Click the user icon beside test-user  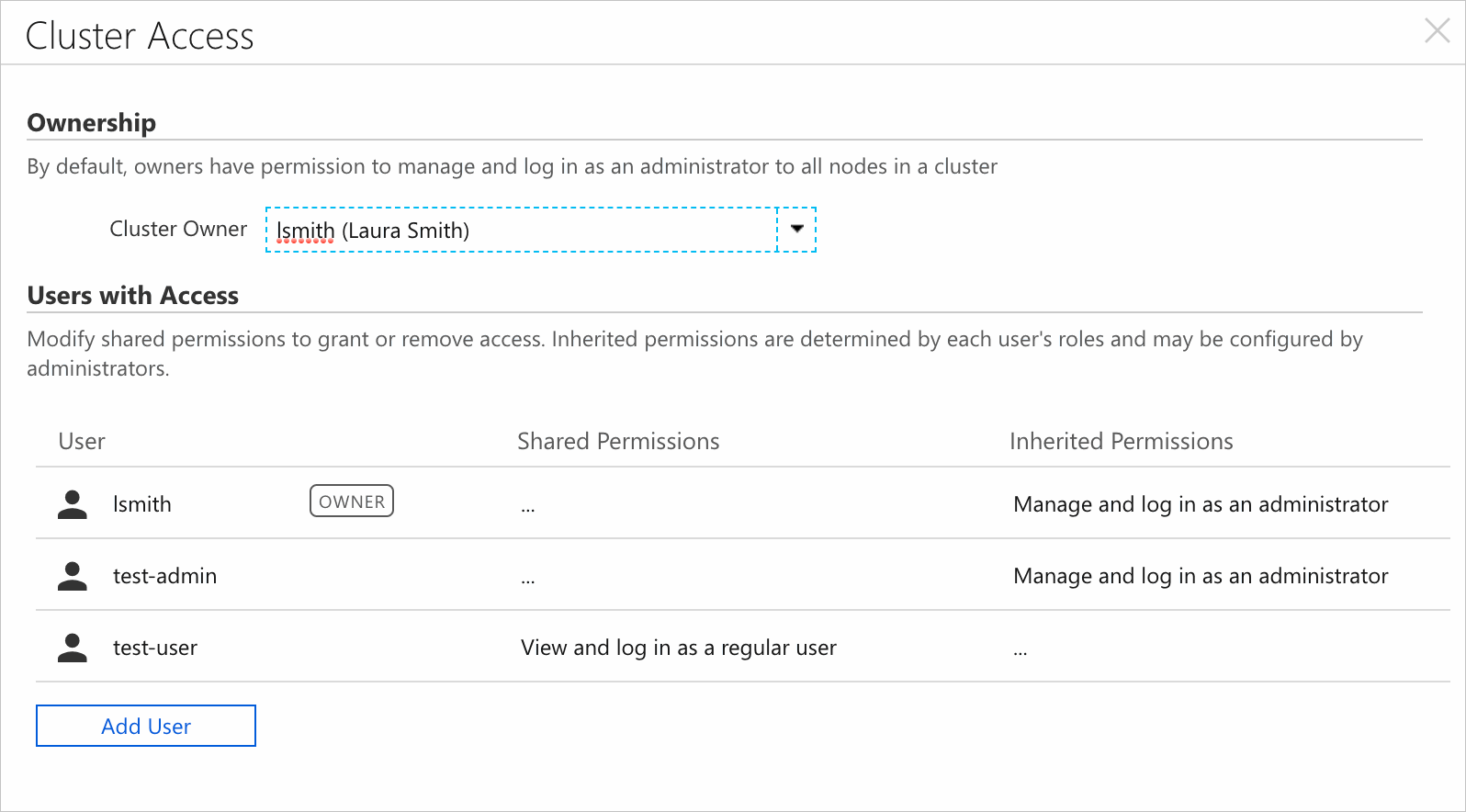(x=73, y=648)
